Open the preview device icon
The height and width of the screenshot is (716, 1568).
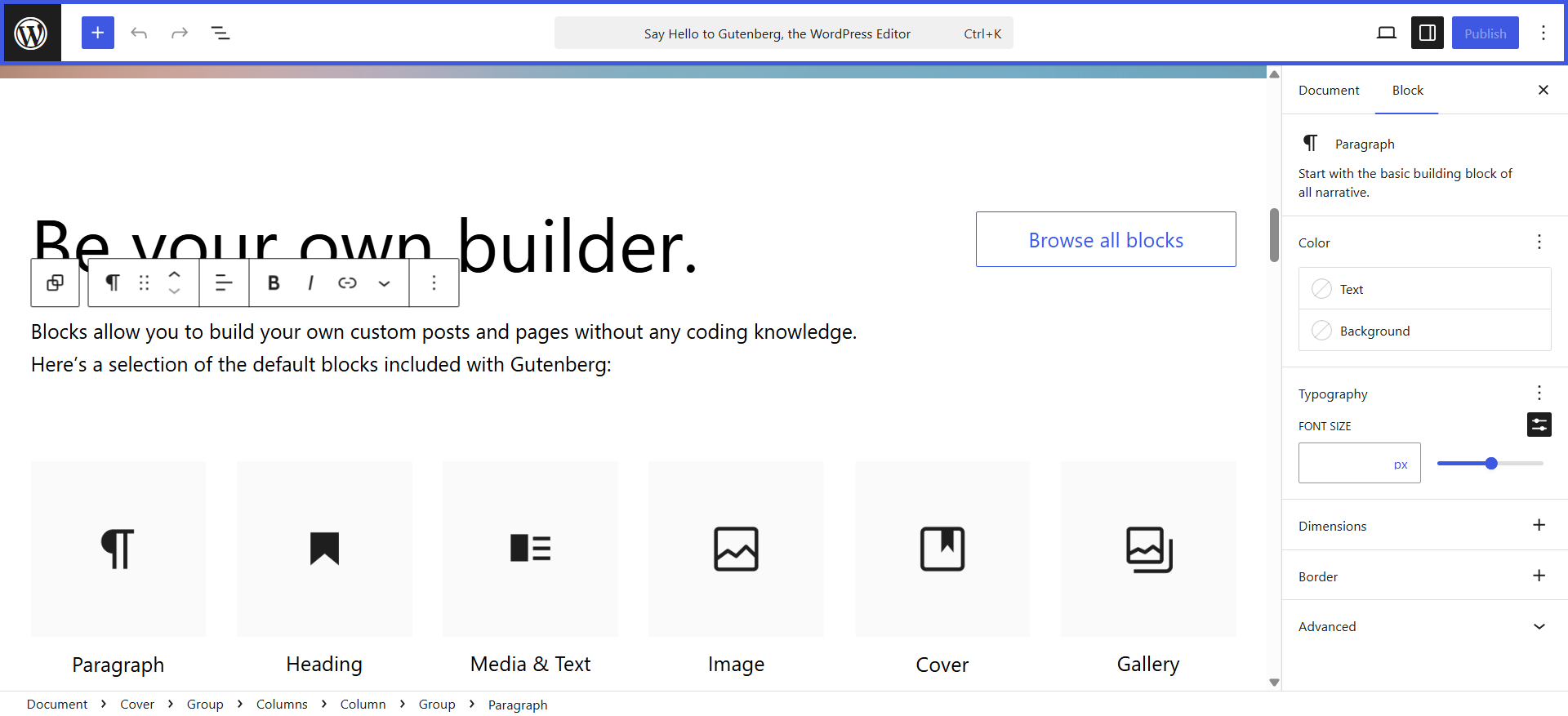point(1387,33)
